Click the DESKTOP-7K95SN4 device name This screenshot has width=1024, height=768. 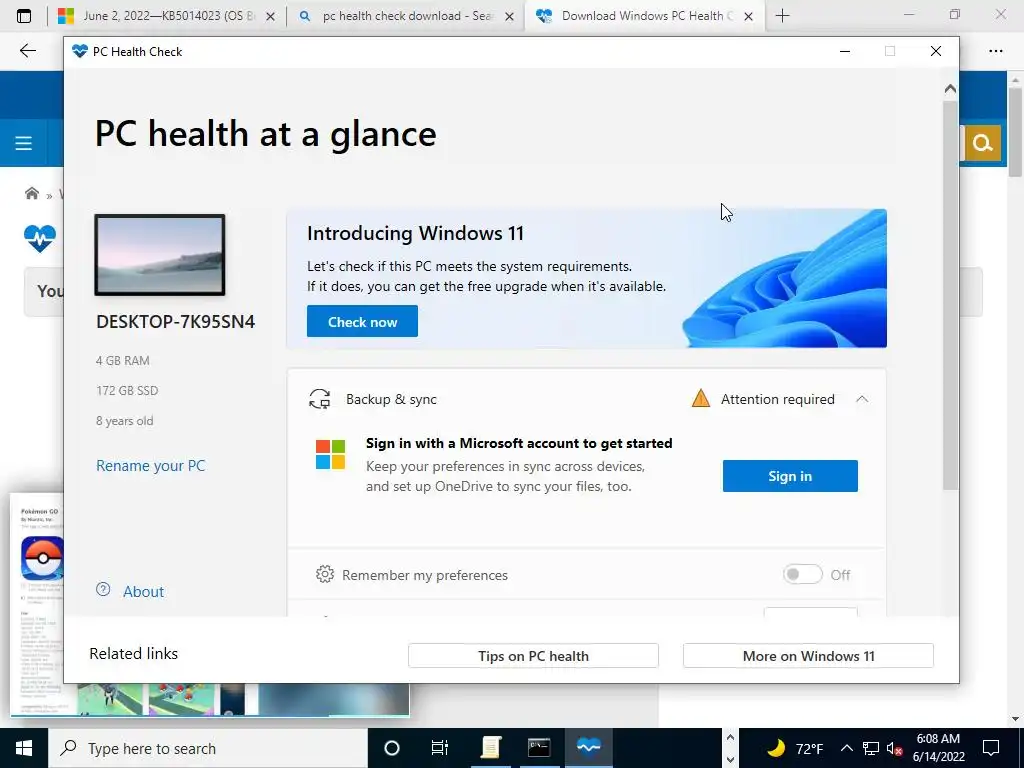tap(176, 322)
